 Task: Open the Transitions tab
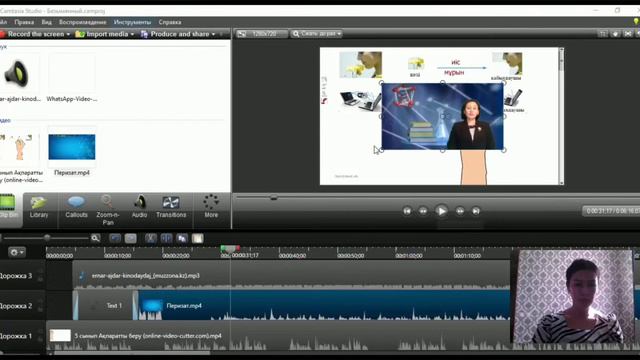click(x=171, y=207)
